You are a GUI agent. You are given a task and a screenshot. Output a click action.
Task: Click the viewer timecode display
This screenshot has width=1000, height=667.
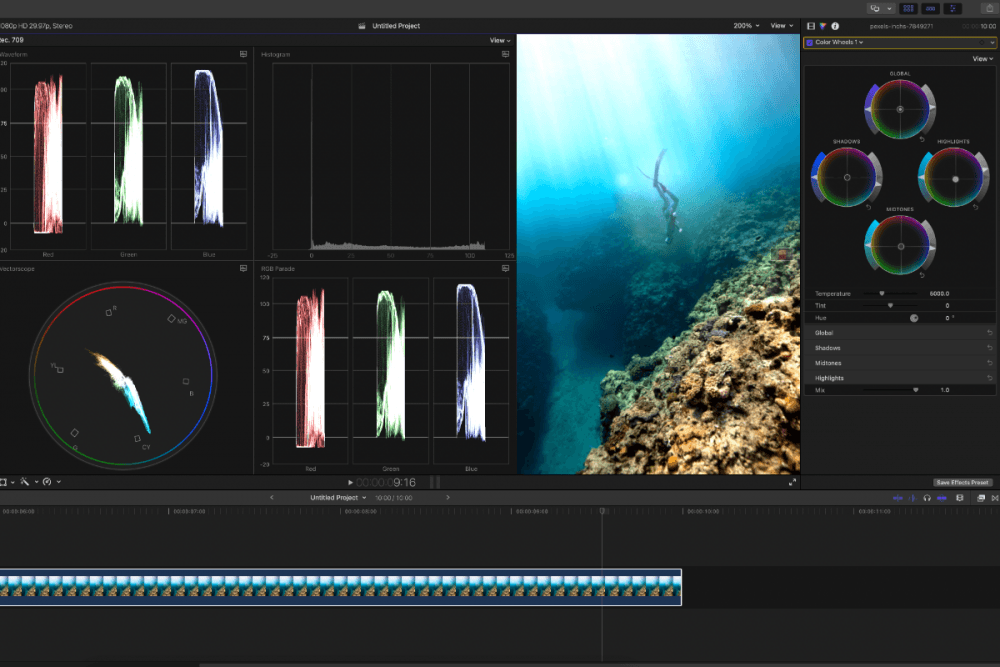click(386, 483)
